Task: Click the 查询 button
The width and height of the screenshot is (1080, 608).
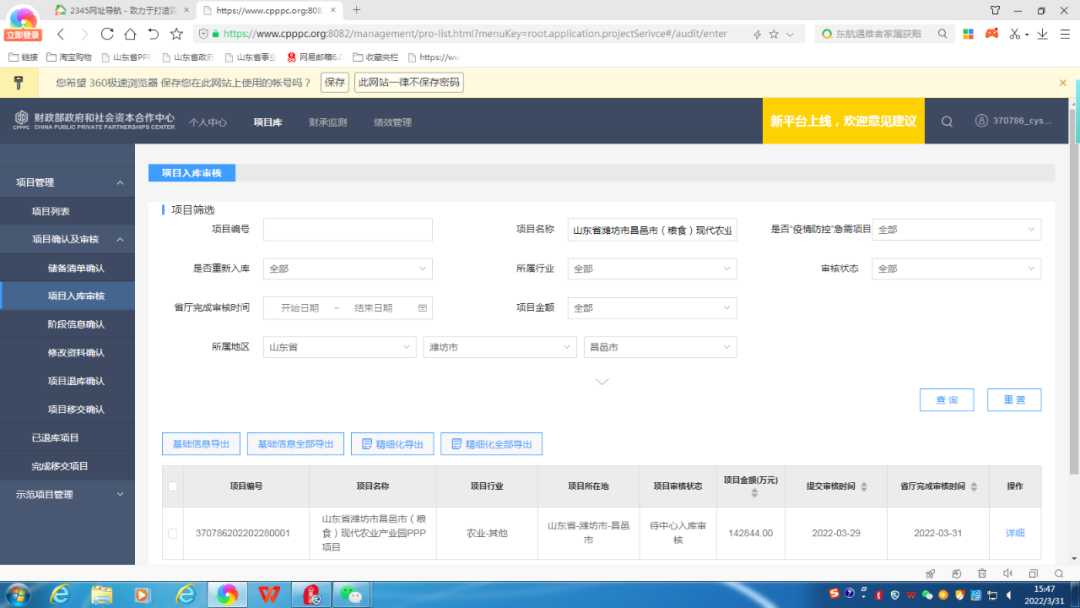Action: coord(946,400)
